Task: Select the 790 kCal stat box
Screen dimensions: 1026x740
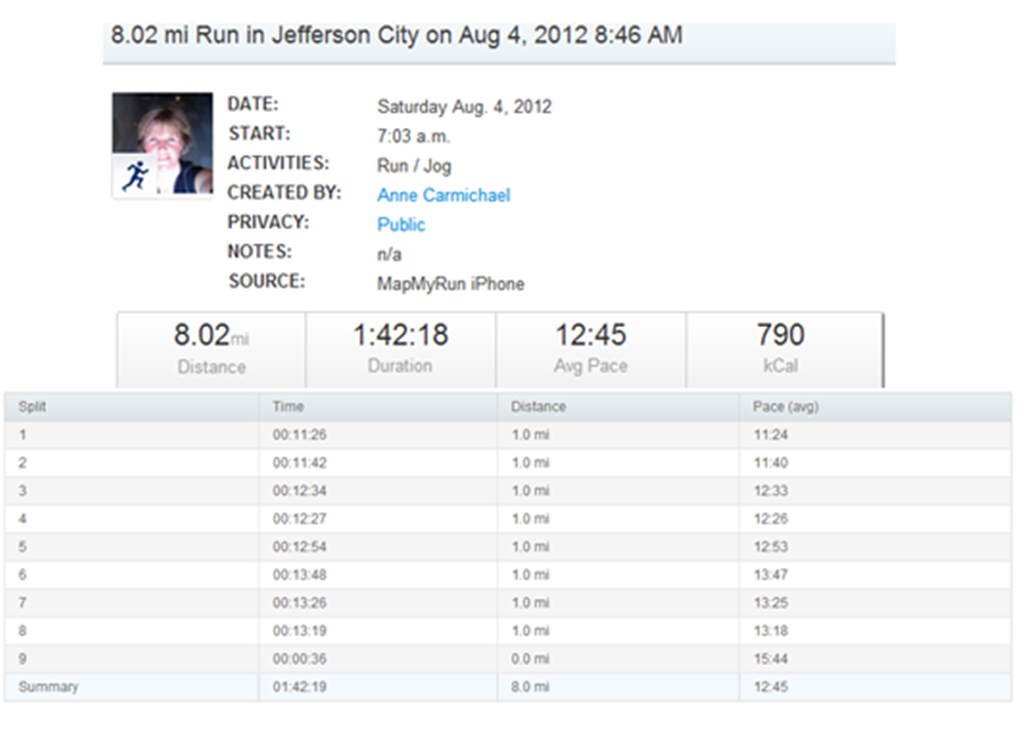Action: click(x=781, y=349)
